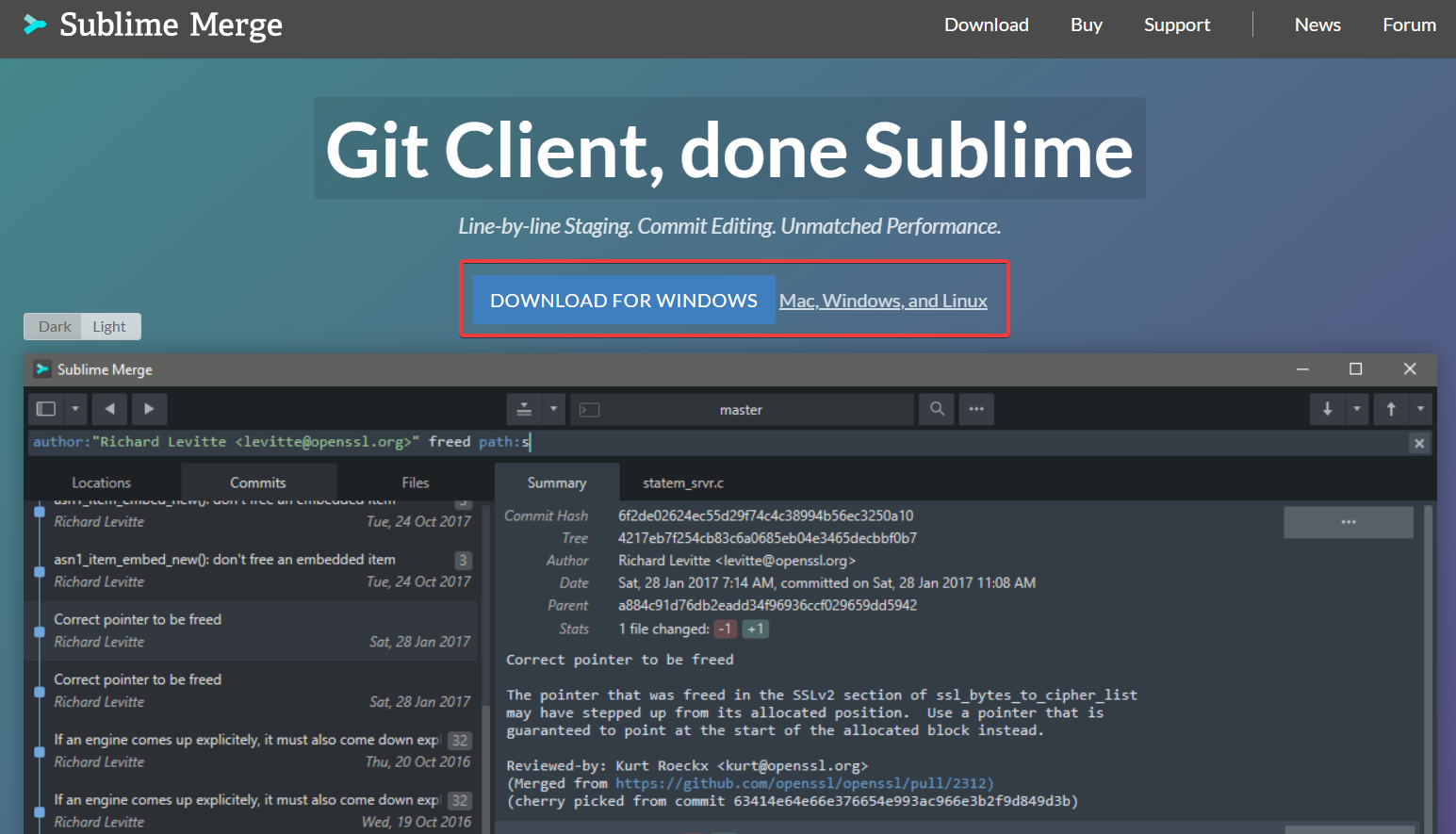This screenshot has width=1456, height=834.
Task: Click in the author search query field
Action: 716,442
